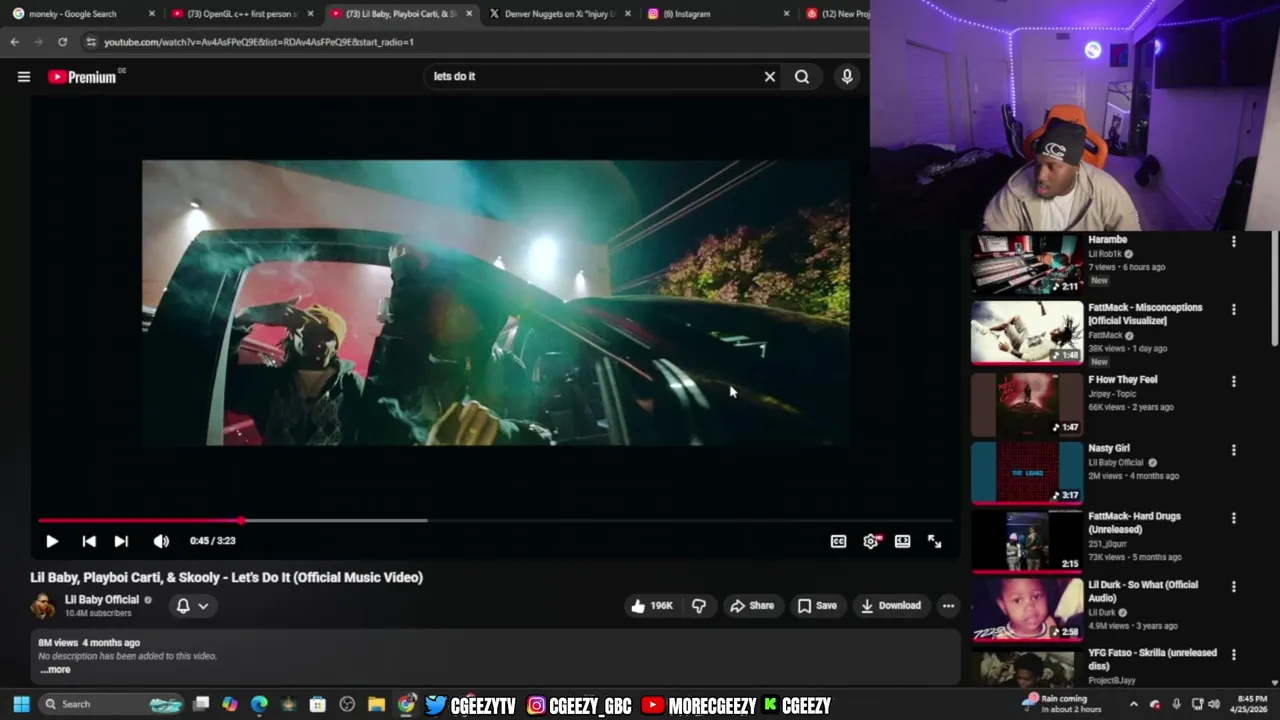
Task: Close the moneky Google Search tab
Action: click(152, 14)
